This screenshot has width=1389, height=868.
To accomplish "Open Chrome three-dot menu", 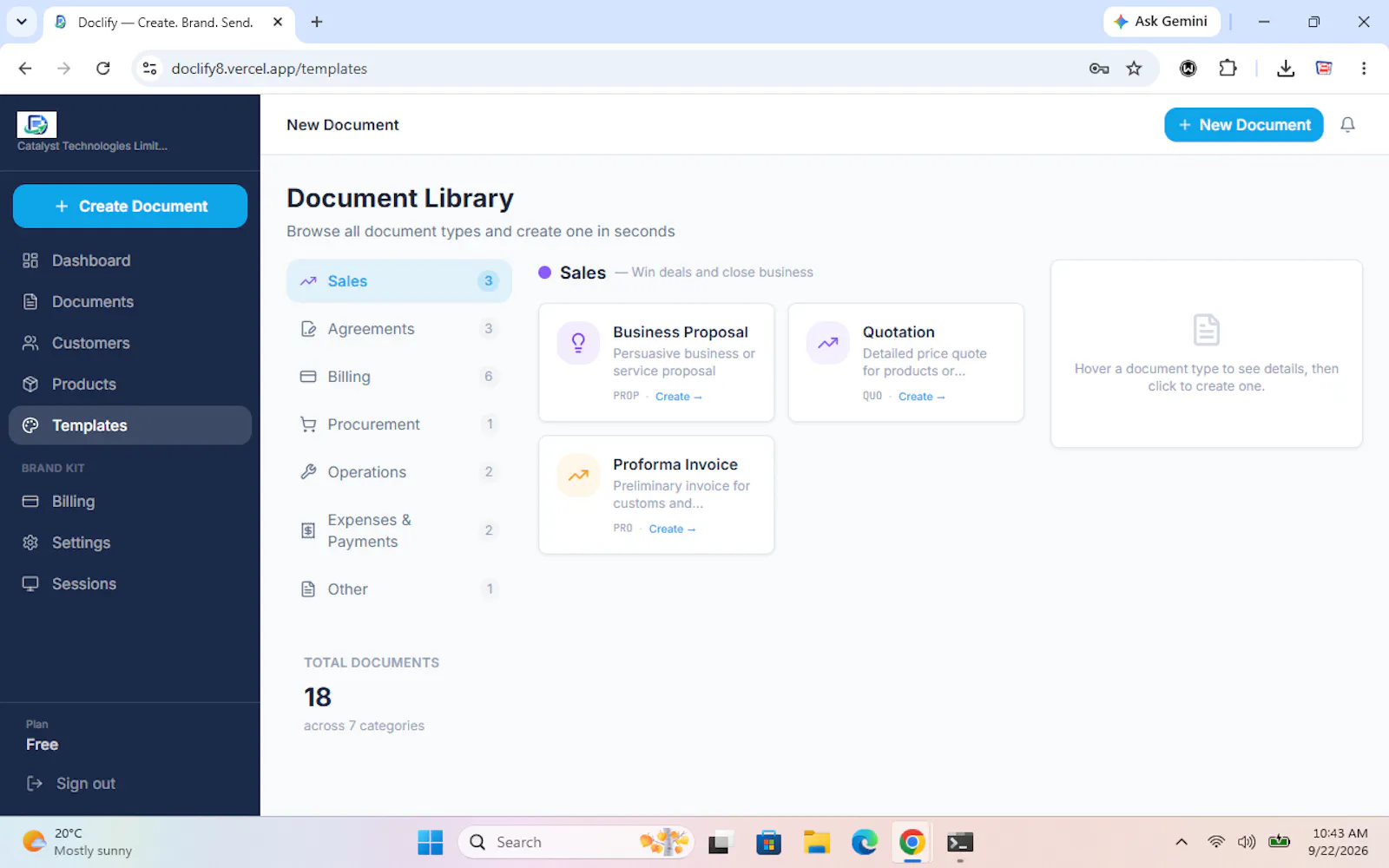I will pyautogui.click(x=1364, y=69).
